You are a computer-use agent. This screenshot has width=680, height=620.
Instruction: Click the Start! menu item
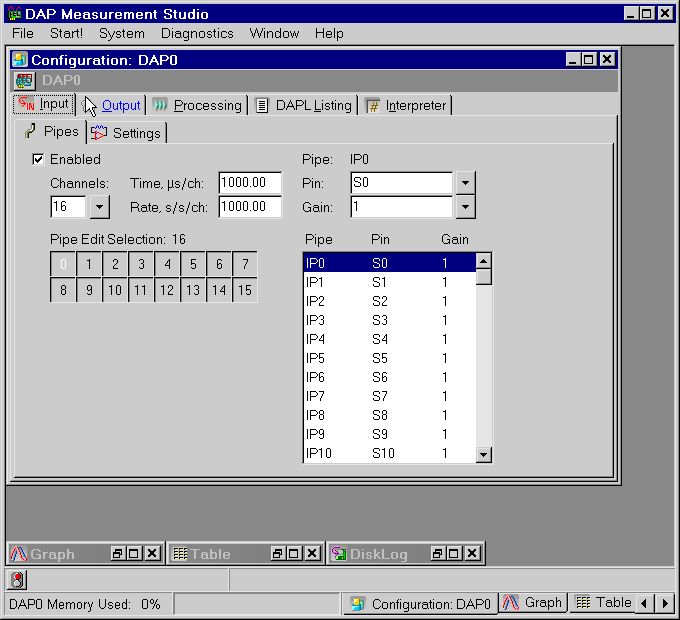(x=67, y=33)
